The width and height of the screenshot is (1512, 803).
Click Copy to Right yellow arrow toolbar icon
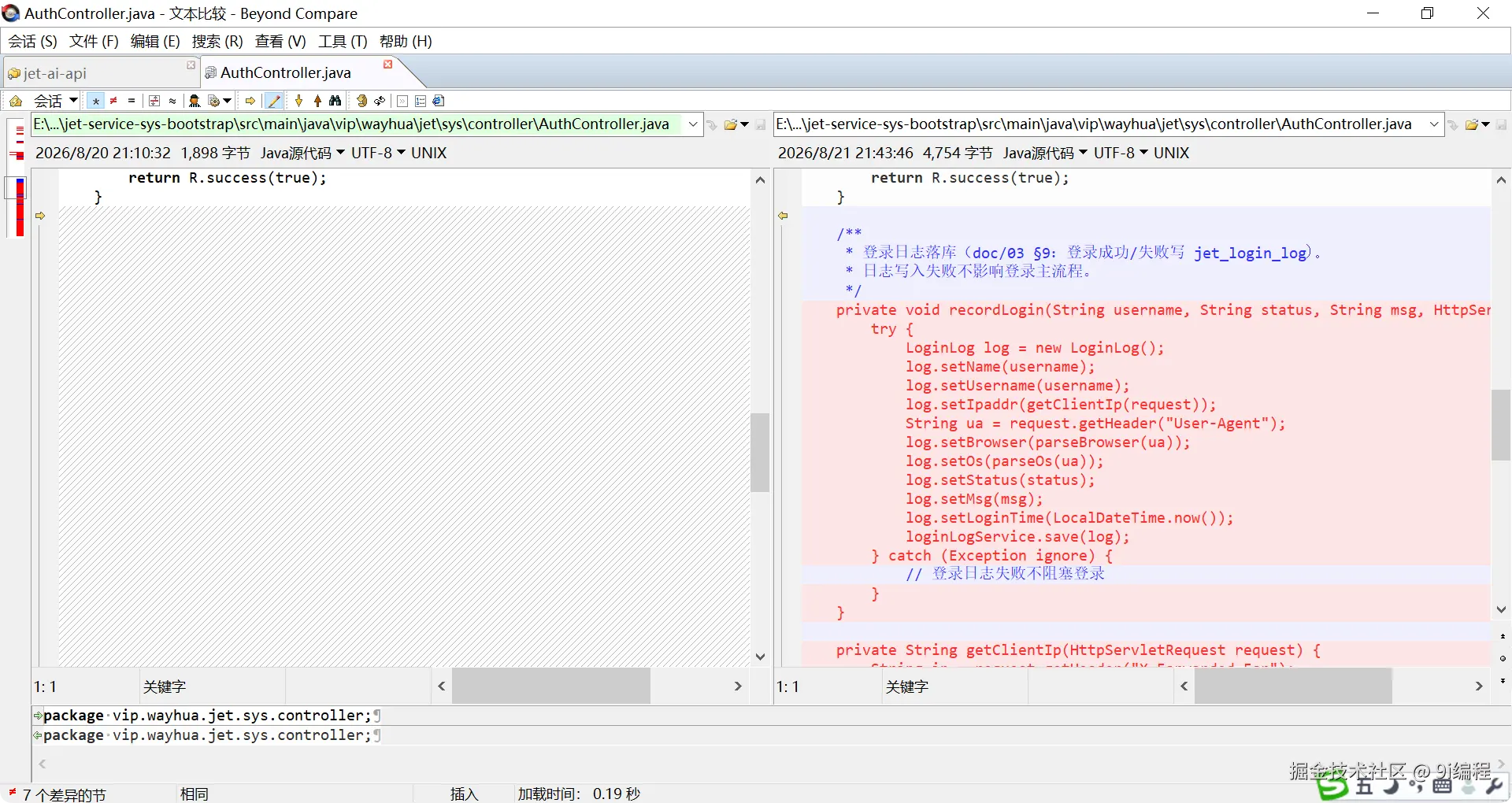coord(250,101)
